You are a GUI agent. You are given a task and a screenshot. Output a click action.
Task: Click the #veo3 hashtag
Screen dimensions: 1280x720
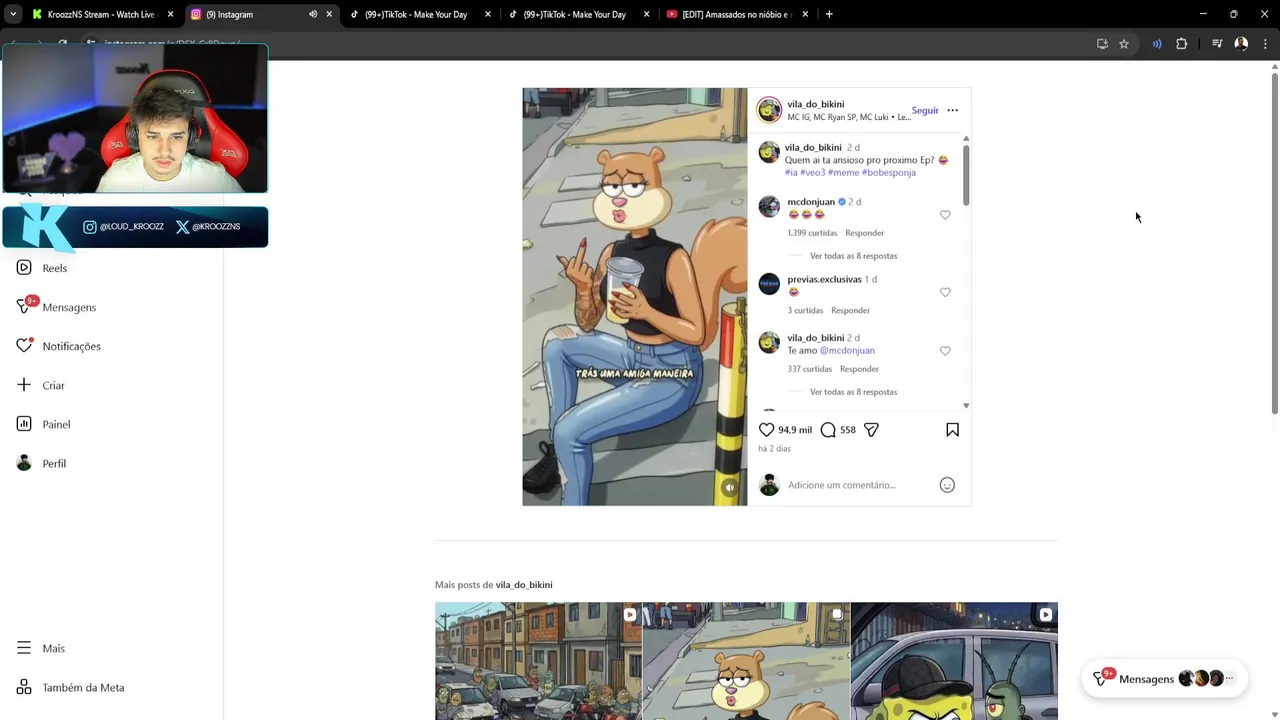coord(812,173)
